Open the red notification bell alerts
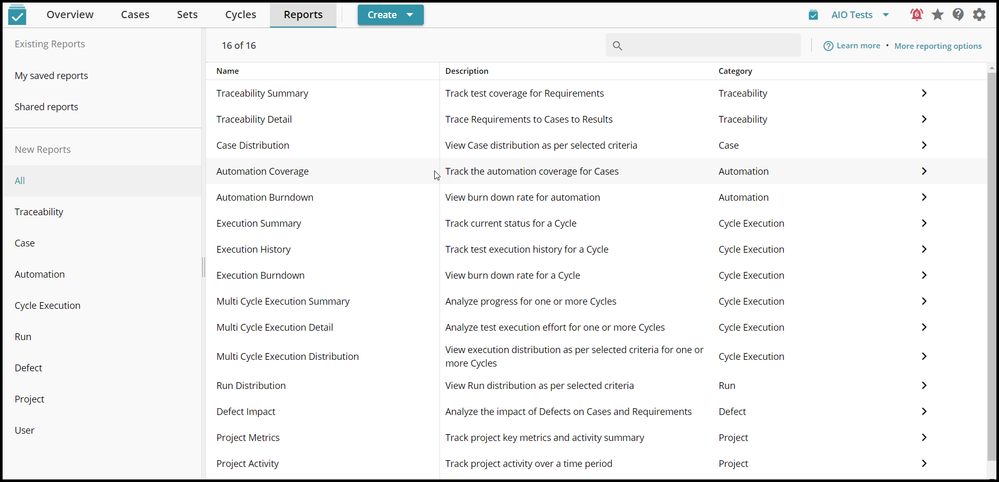 click(x=916, y=15)
